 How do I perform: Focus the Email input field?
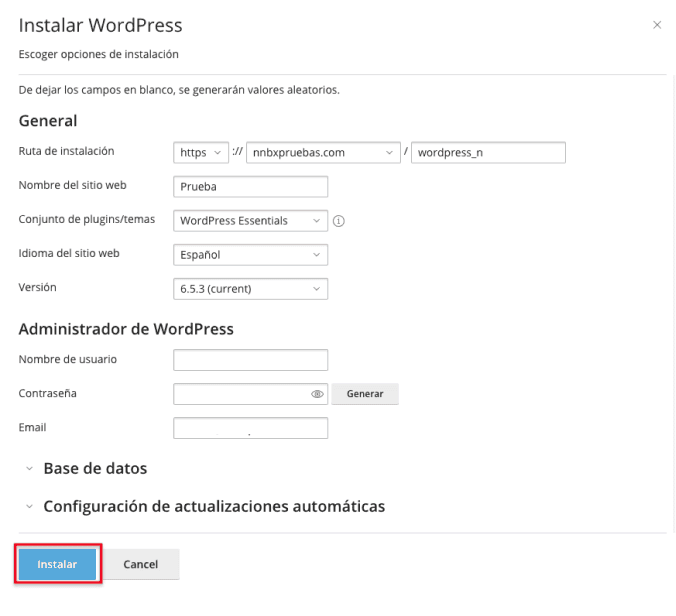coord(250,428)
